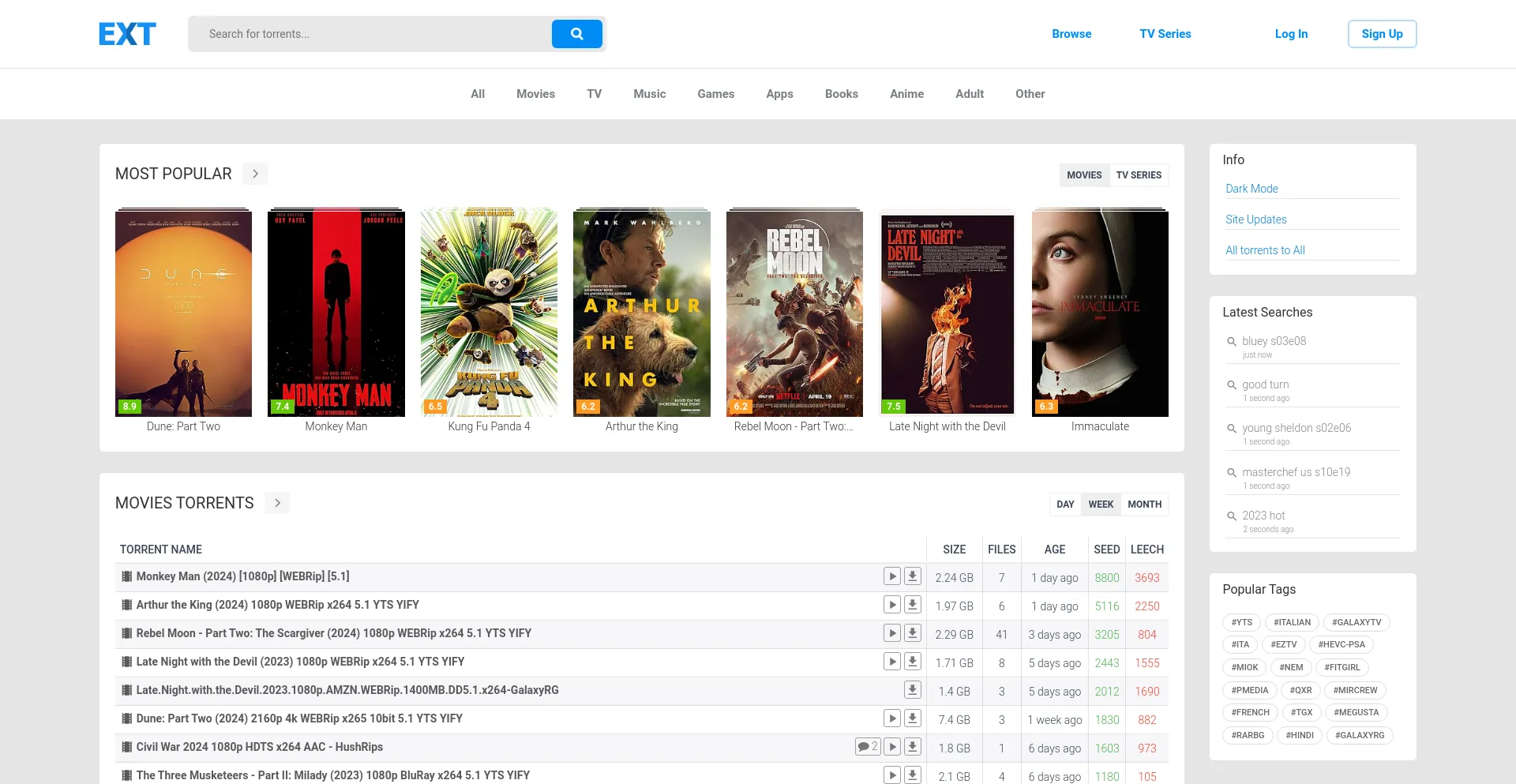Click film icon of Monkey Man row
This screenshot has height=784, width=1516.
pyautogui.click(x=126, y=576)
